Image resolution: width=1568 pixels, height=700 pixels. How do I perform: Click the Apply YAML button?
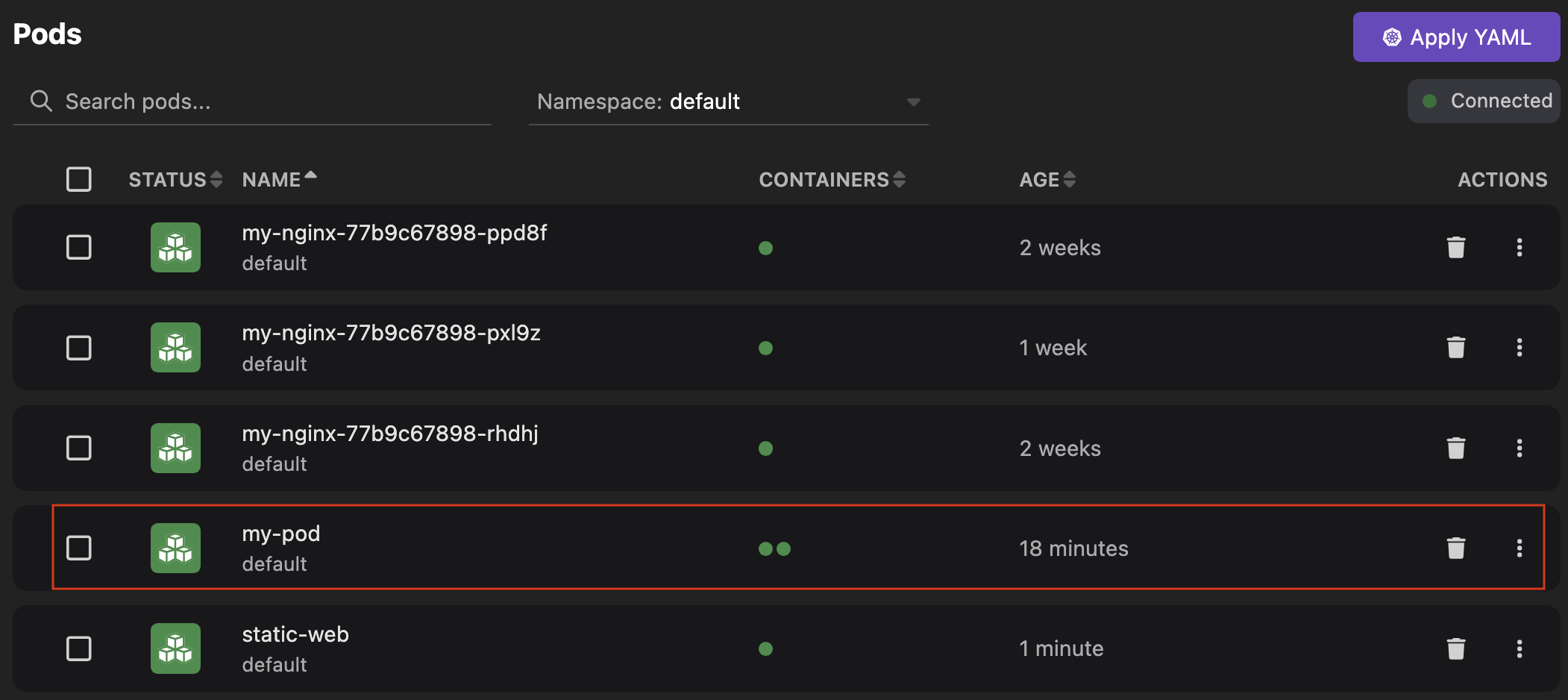[1455, 37]
